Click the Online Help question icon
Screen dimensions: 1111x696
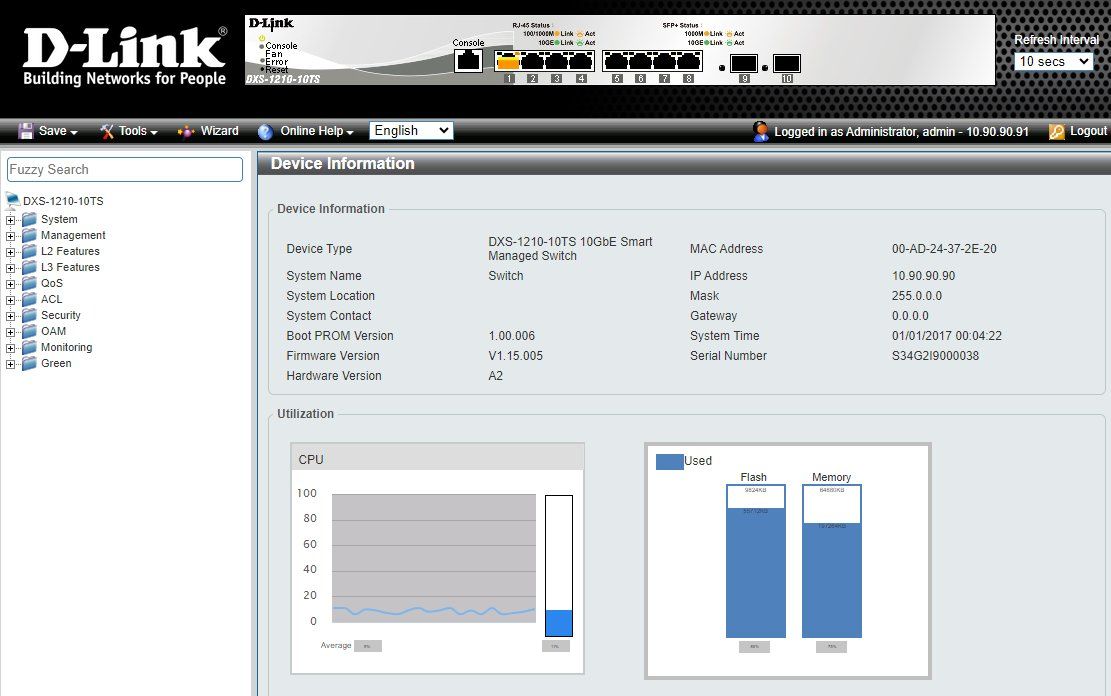(266, 131)
